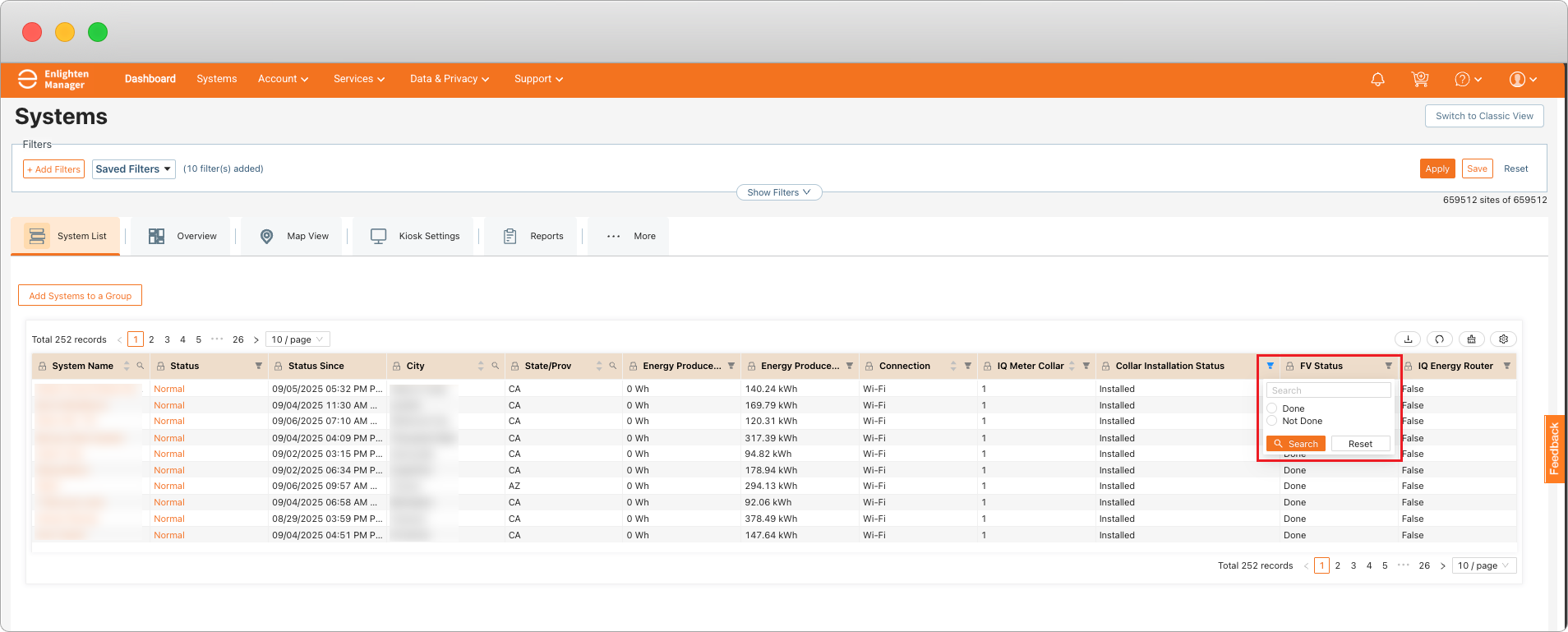Switch to the Map View tab
Viewport: 1568px width, 632px height.
tap(294, 236)
